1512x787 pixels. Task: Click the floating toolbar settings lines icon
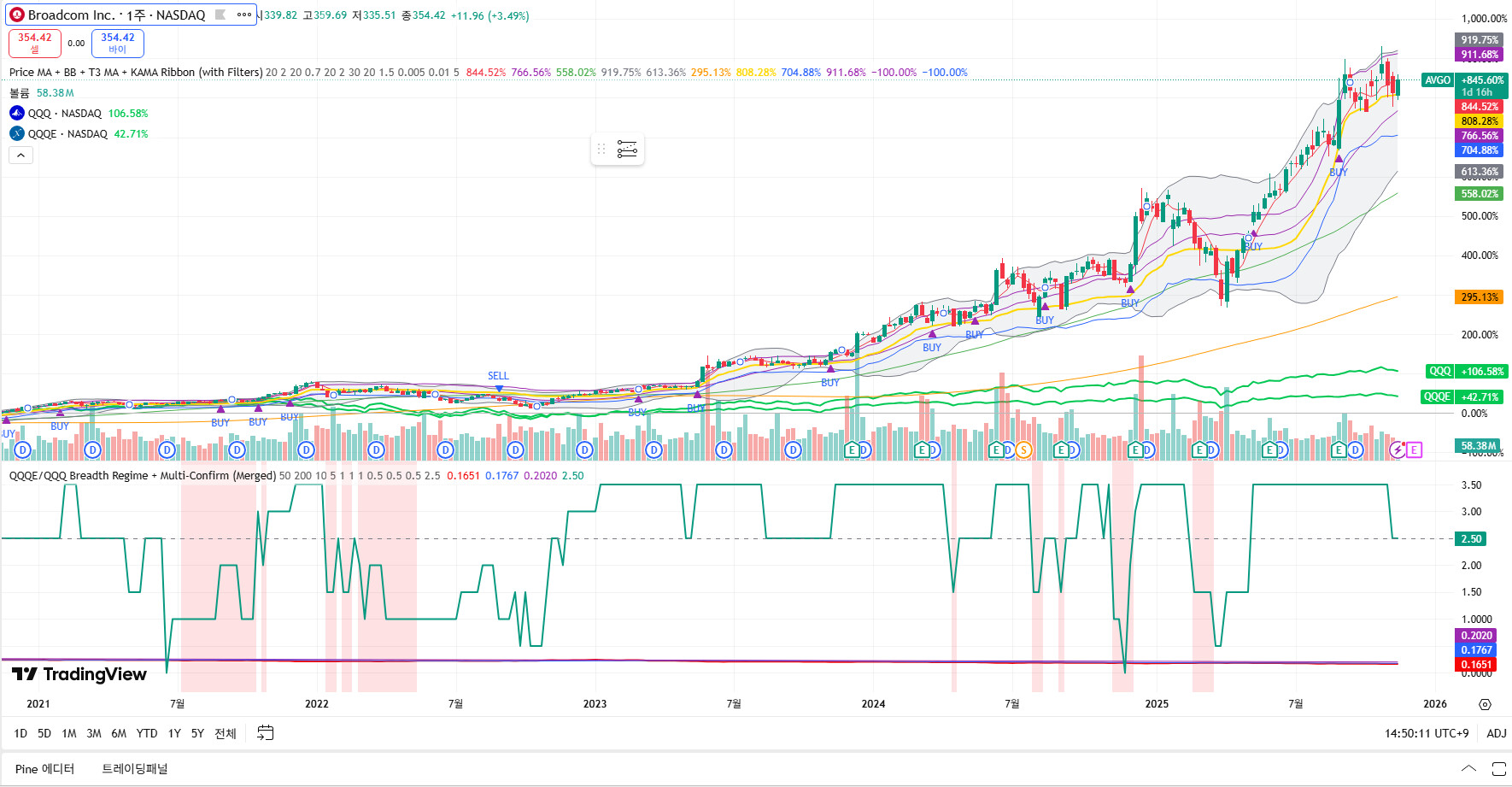click(x=627, y=150)
